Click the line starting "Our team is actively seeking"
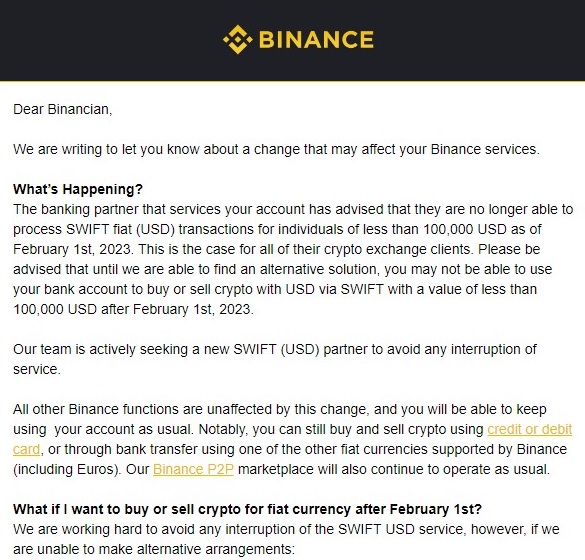Screen dimensions: 585x560 pos(275,349)
